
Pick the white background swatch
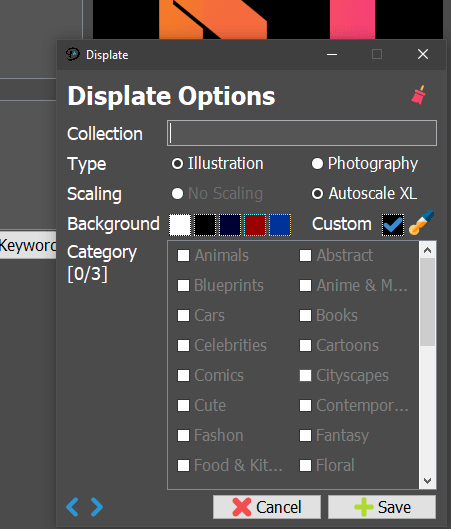tap(180, 225)
